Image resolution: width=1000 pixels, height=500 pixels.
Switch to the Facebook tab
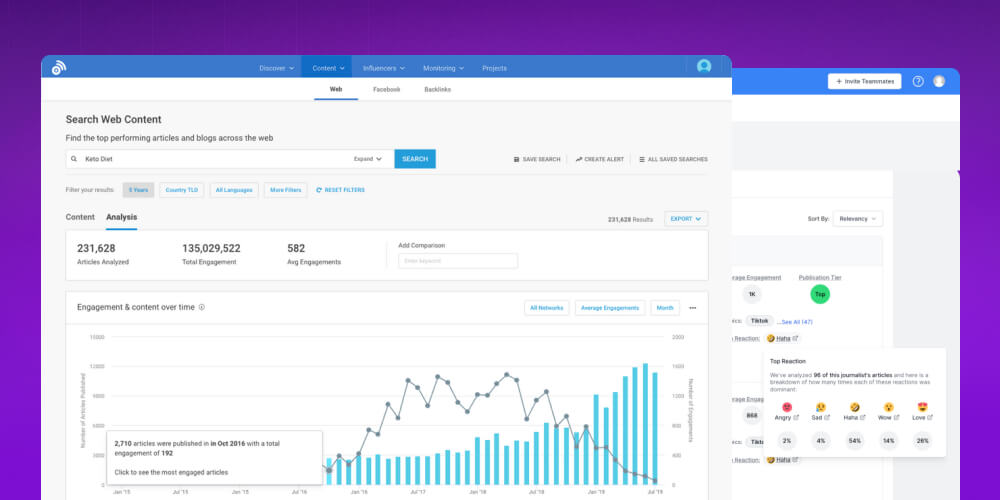(386, 90)
